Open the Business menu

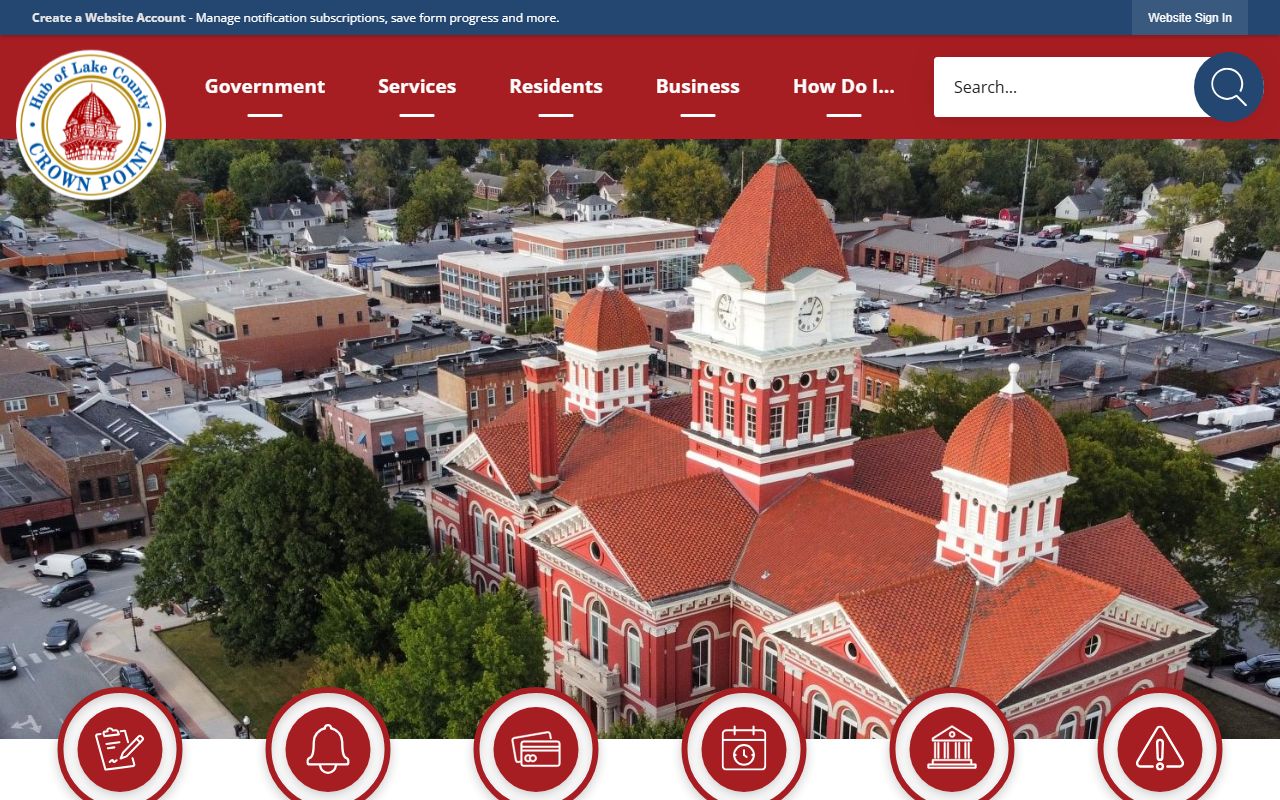[698, 87]
